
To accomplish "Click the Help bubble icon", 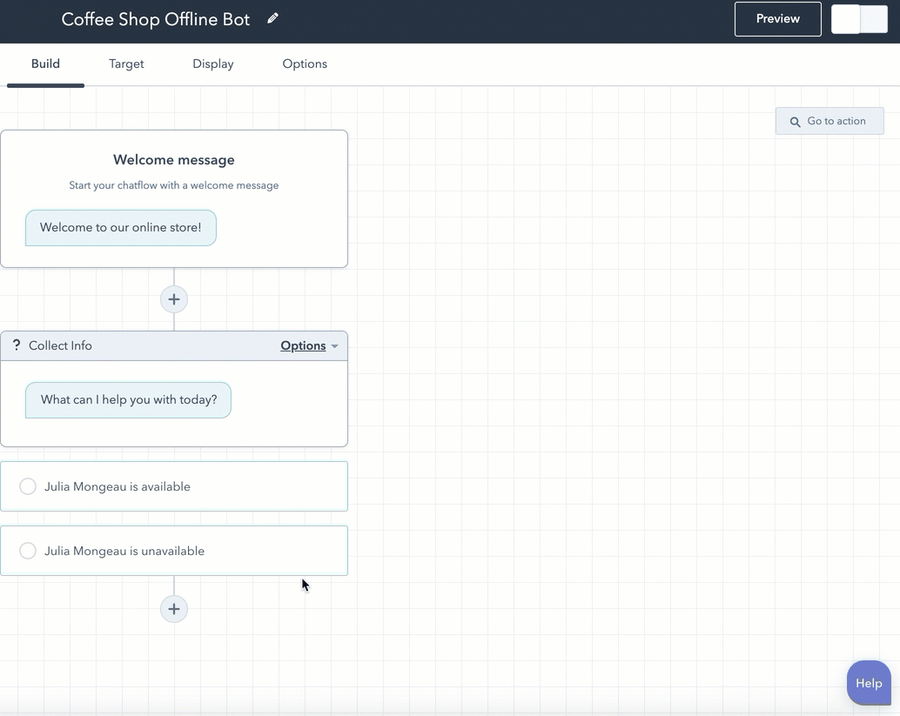I will [867, 683].
